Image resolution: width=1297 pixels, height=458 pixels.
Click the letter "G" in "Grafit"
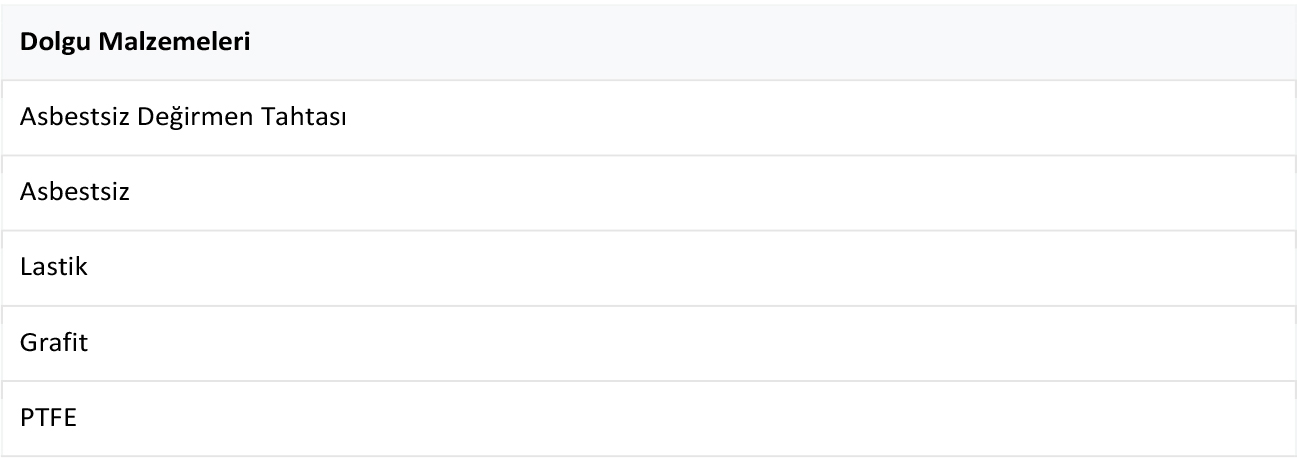point(27,343)
